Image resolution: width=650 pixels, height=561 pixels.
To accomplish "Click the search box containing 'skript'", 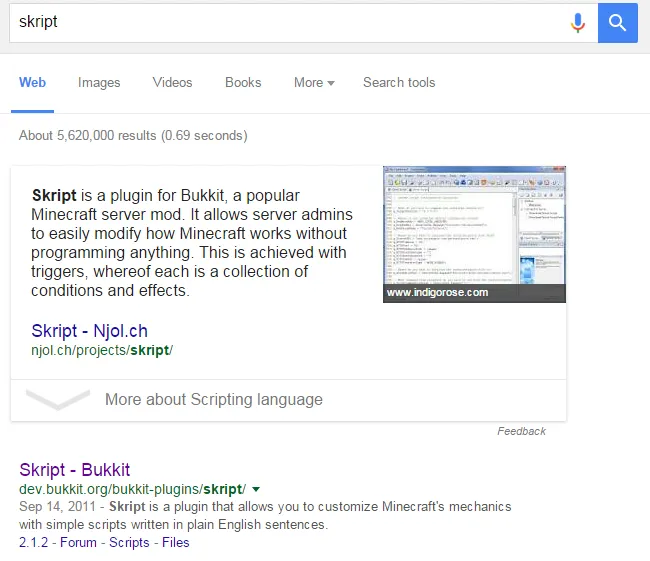I will [x=303, y=23].
